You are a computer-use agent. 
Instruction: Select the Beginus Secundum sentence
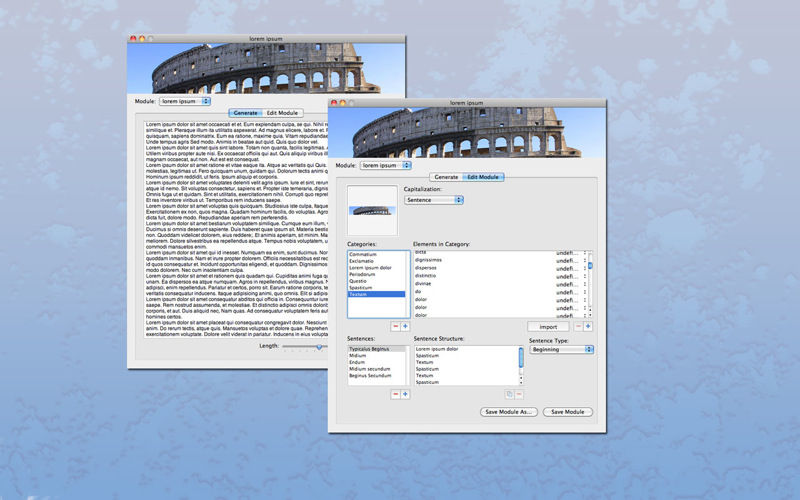click(x=377, y=376)
